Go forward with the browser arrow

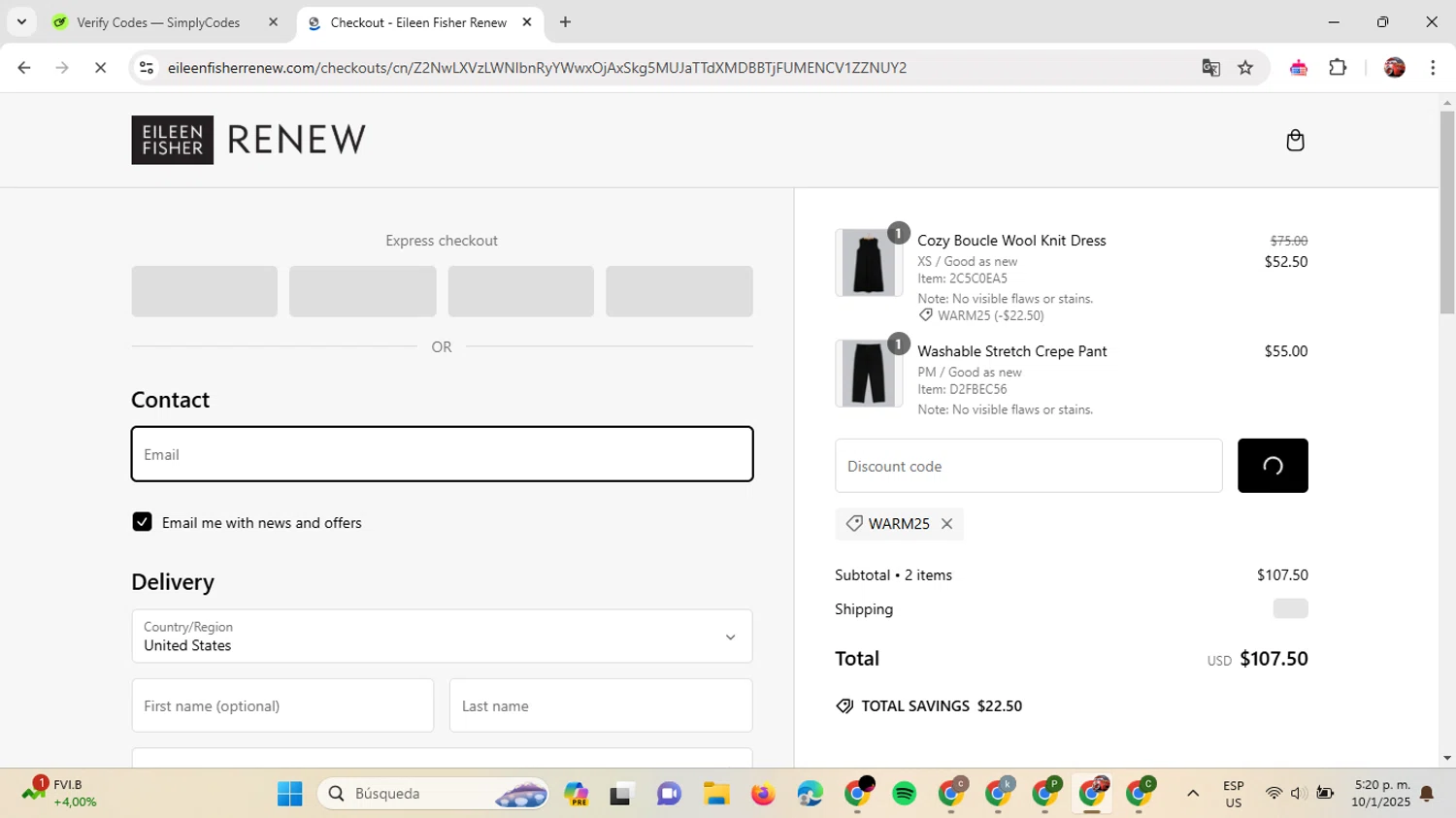(x=62, y=68)
